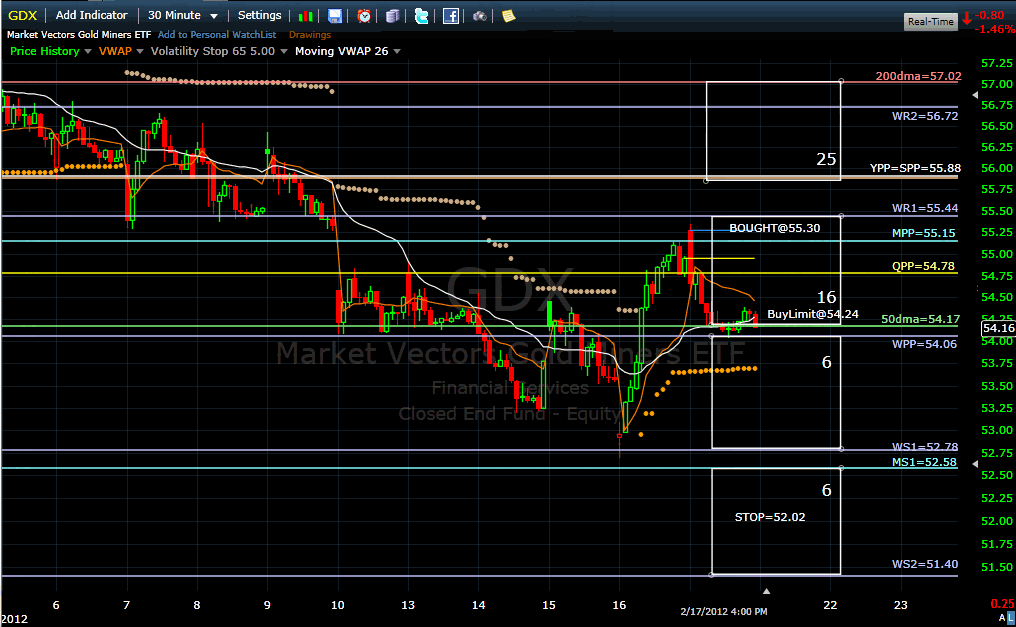Click the 2/17/2012 4:00 PM date label
The width and height of the screenshot is (1016, 627).
point(724,611)
